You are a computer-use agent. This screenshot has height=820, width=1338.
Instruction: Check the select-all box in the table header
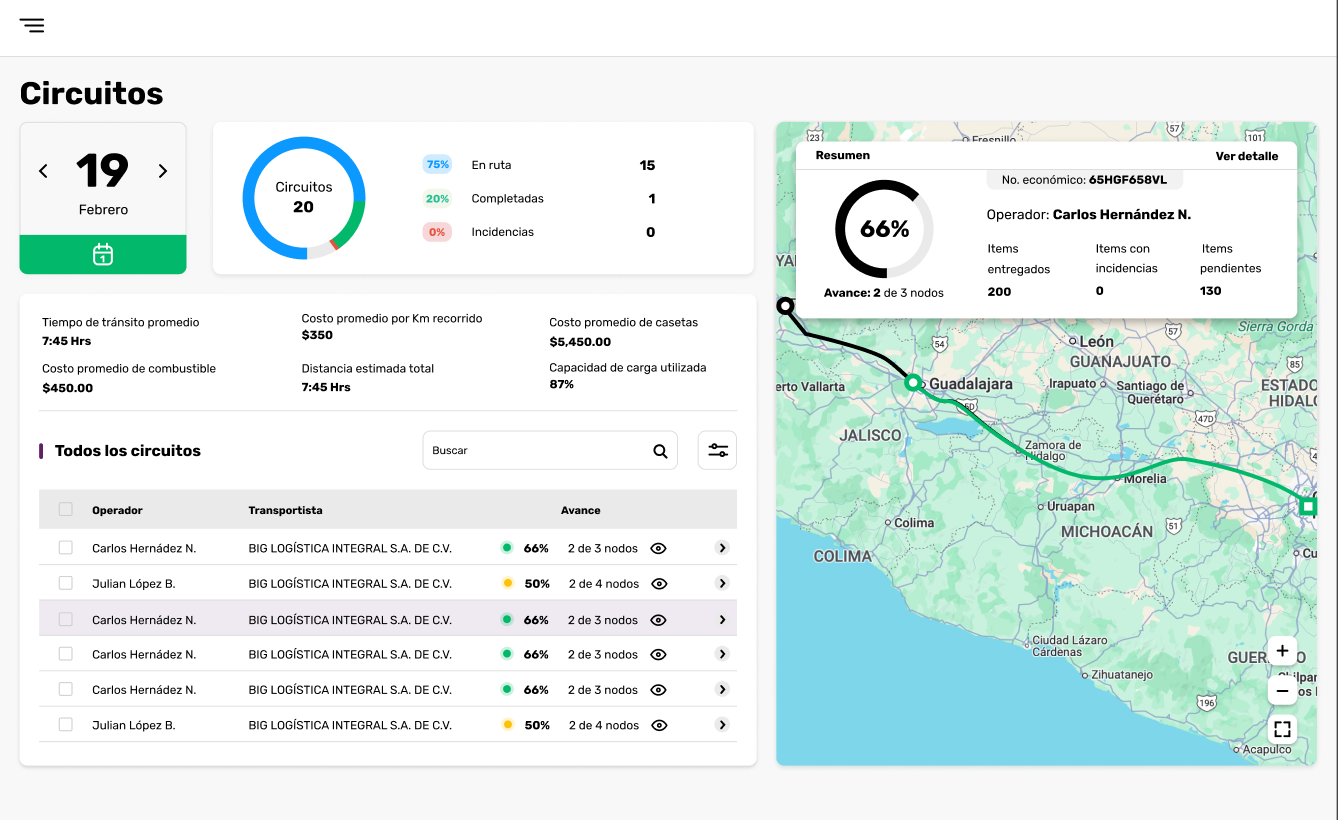(66, 509)
